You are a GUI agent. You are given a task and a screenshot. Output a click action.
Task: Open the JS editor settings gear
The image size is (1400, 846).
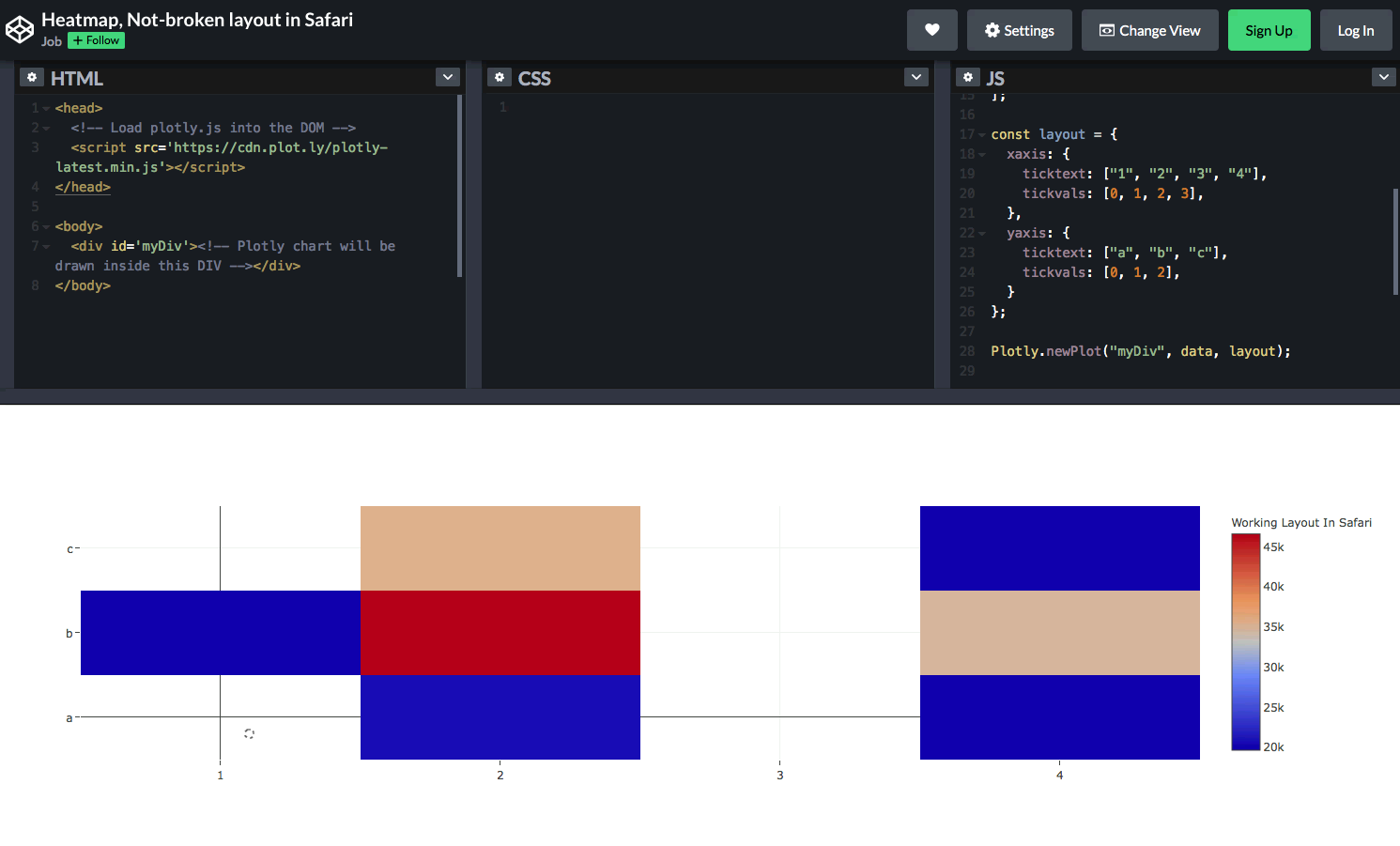(x=968, y=77)
